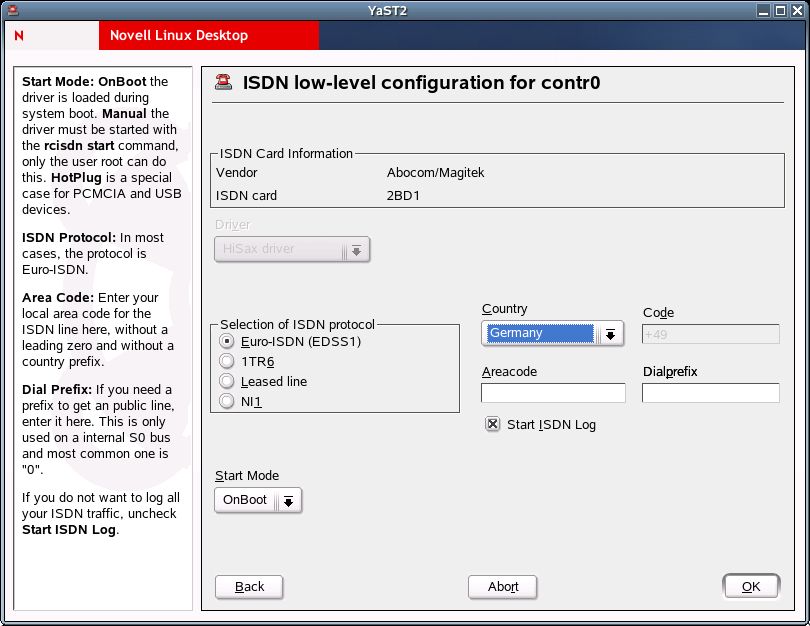Viewport: 810px width, 626px height.
Task: Select Euro-ISDN (EDSS1) protocol
Action: [226, 341]
